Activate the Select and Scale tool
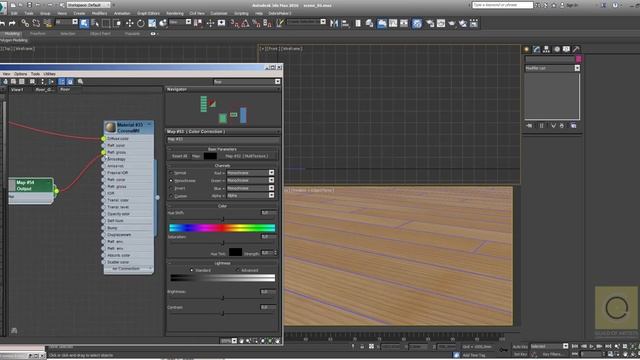The width and height of the screenshot is (640, 360). (152, 23)
